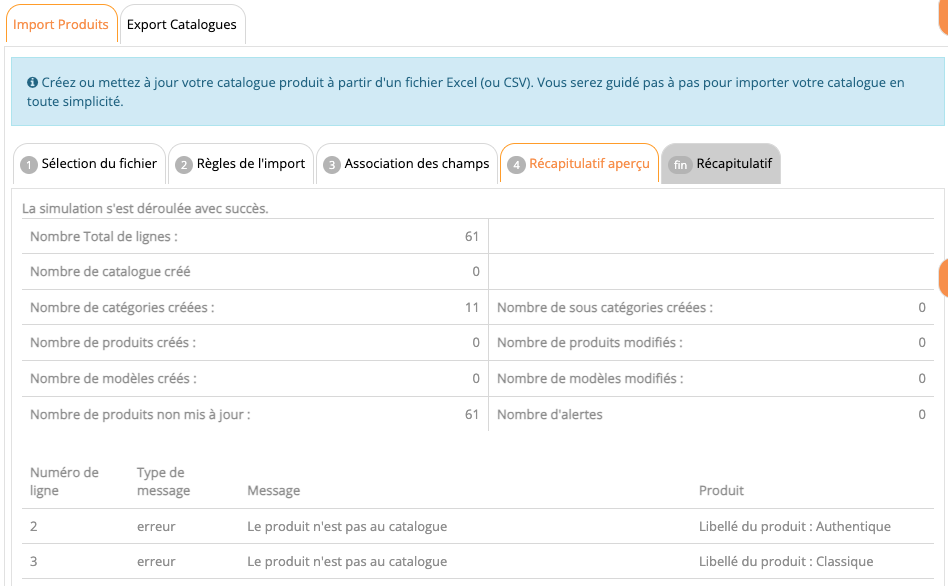Click the 'Nombre de catégories créées' value 11
This screenshot has width=948, height=586.
click(471, 308)
